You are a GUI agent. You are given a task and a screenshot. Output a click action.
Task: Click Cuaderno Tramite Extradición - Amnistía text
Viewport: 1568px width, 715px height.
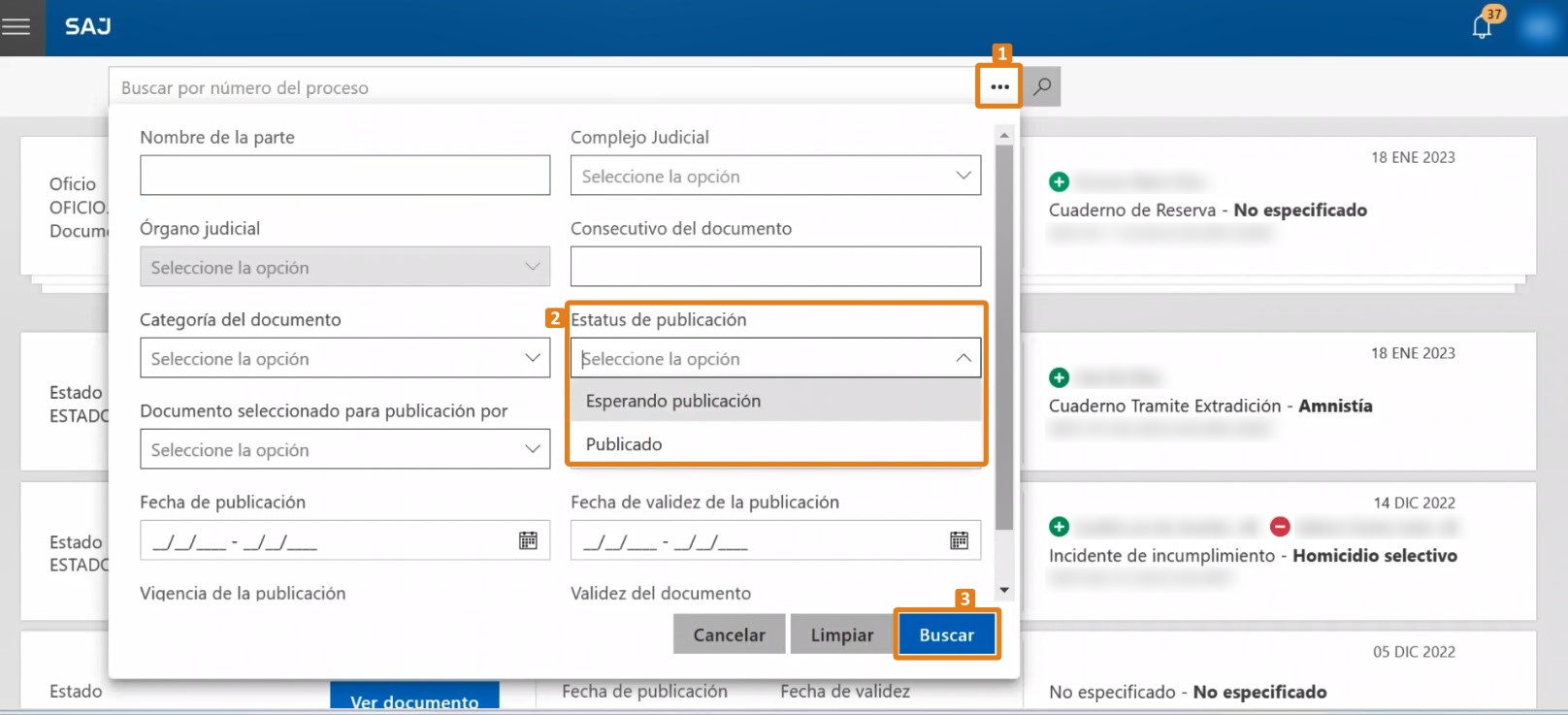1210,406
